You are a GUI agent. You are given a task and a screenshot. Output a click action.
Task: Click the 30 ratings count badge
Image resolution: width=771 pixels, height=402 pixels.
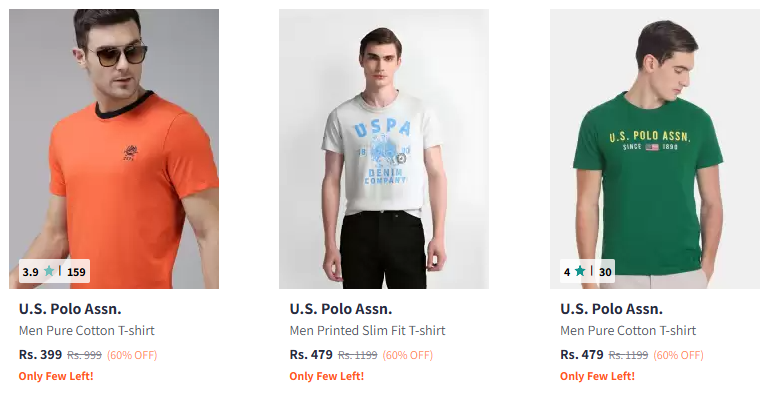(605, 272)
